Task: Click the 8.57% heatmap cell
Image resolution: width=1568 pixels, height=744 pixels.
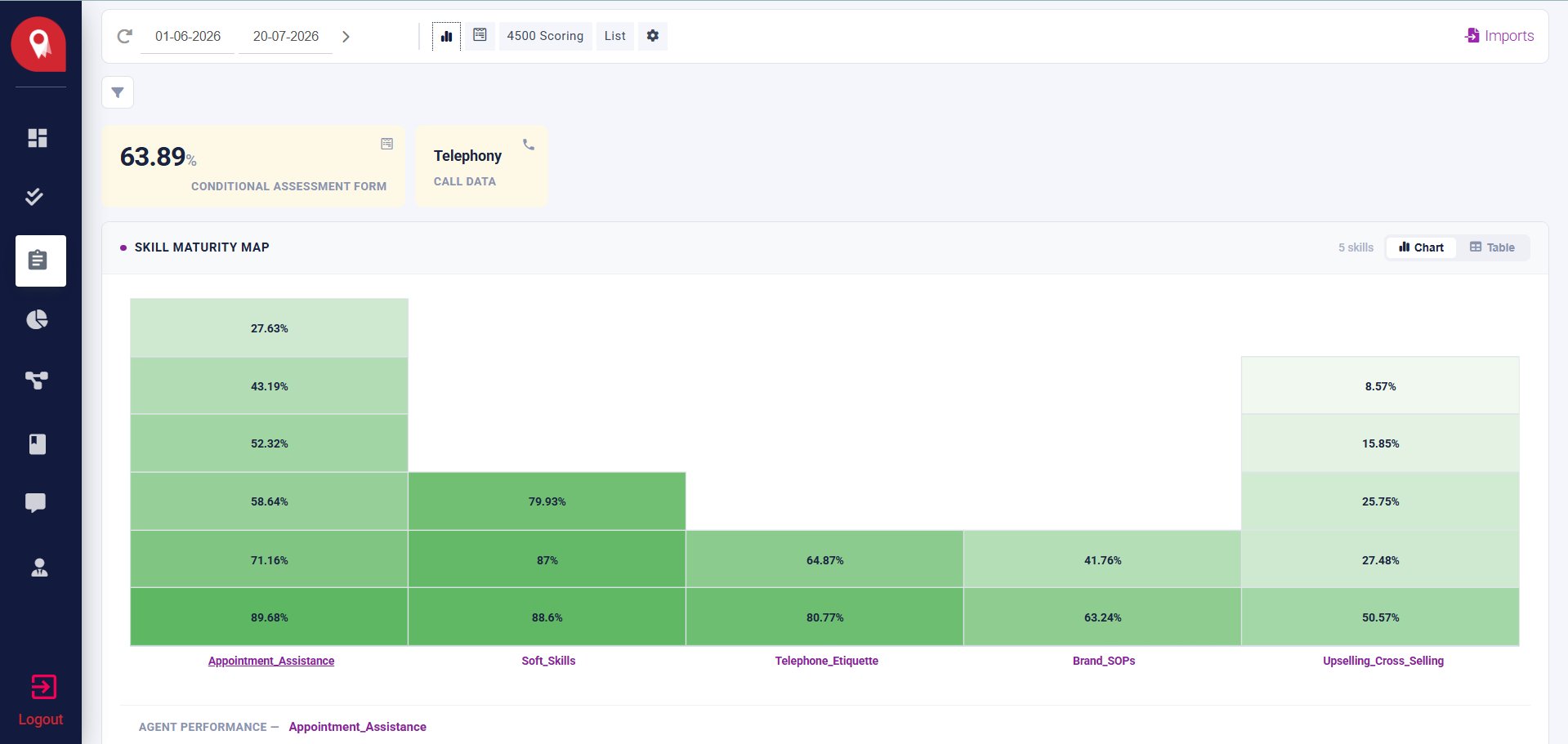Action: click(x=1381, y=386)
